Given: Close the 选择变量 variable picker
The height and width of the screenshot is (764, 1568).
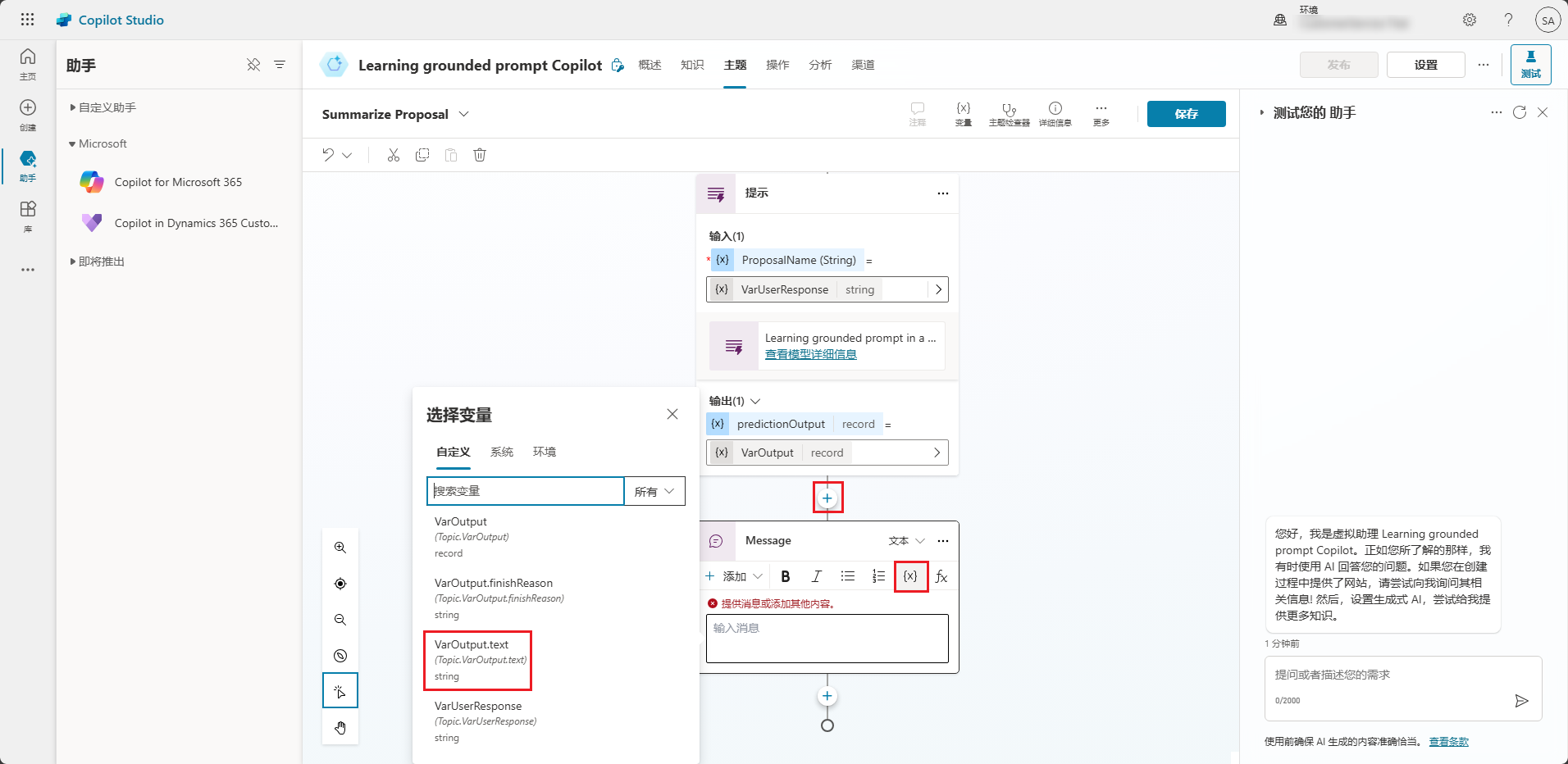Looking at the screenshot, I should pos(672,414).
